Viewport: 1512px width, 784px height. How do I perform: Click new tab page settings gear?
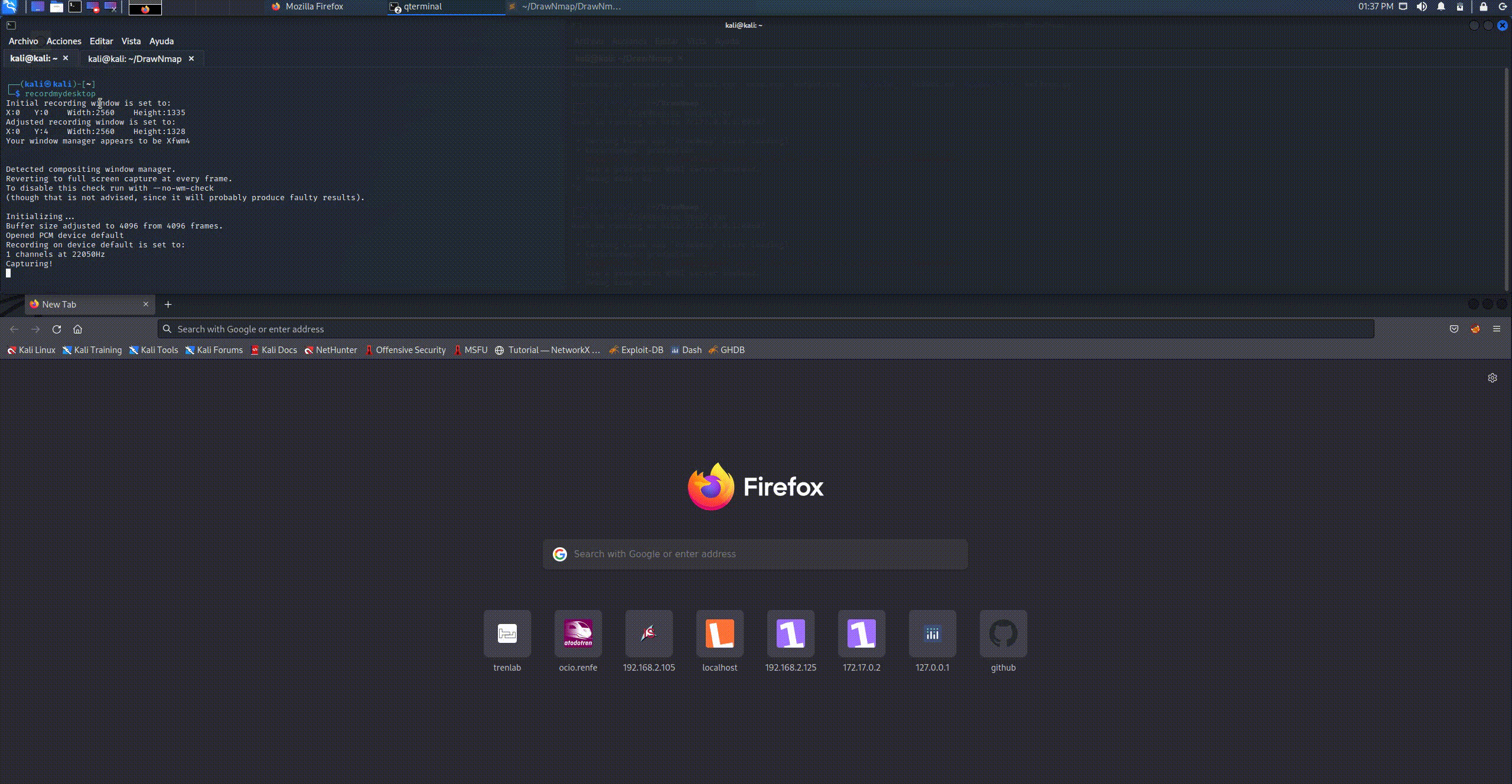click(1493, 378)
